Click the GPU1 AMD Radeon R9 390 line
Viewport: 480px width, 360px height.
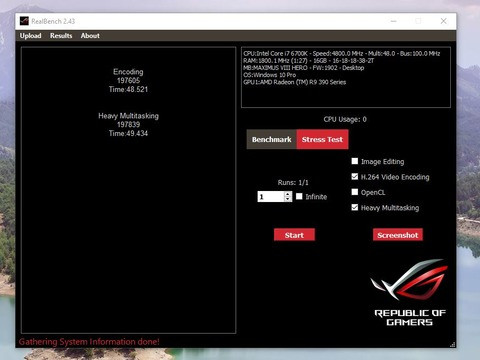(x=295, y=82)
